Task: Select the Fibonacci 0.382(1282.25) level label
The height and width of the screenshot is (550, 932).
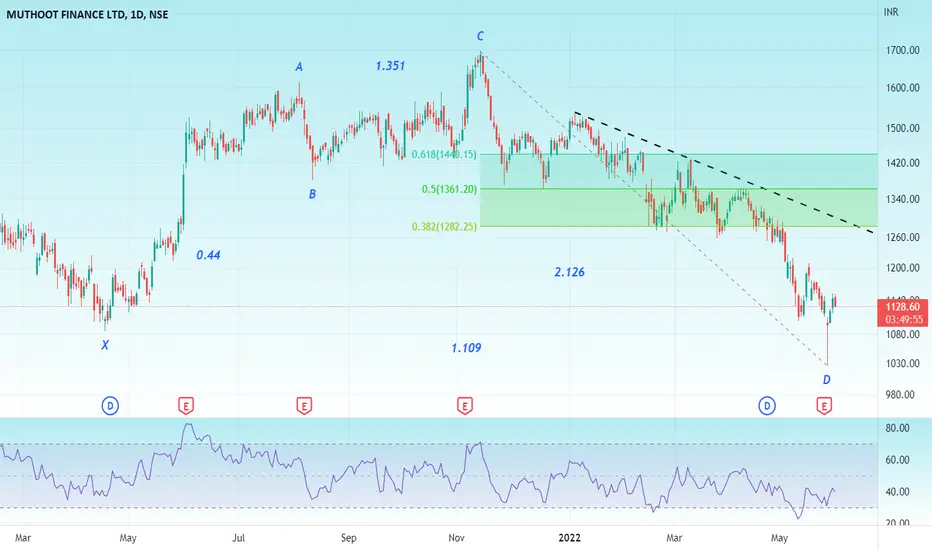Action: pyautogui.click(x=444, y=227)
